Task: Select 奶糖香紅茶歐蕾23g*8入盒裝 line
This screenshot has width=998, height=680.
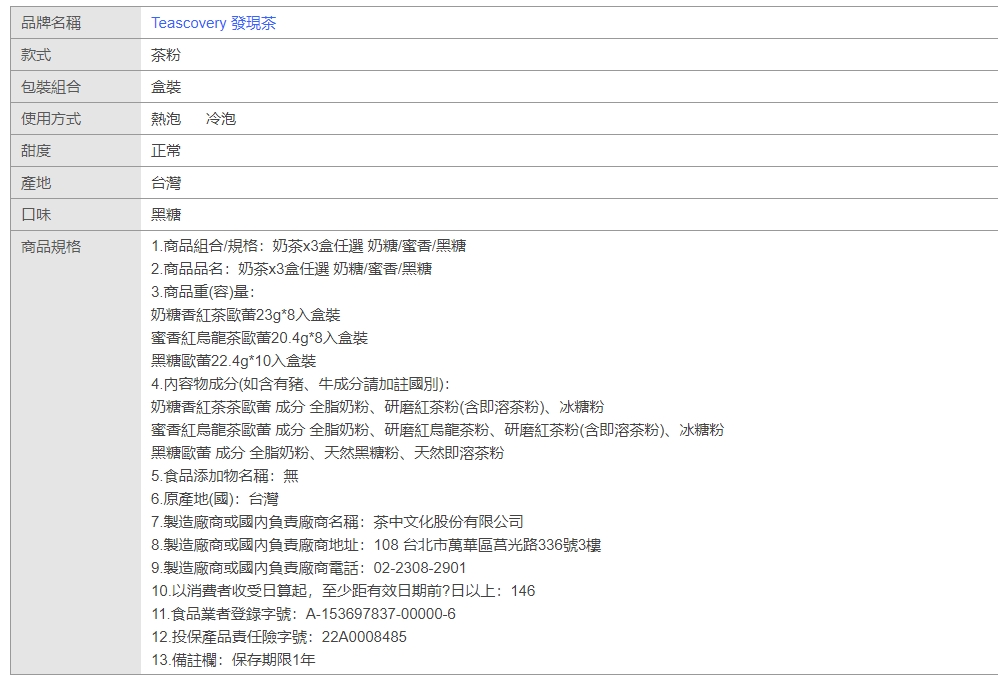Action: point(246,315)
